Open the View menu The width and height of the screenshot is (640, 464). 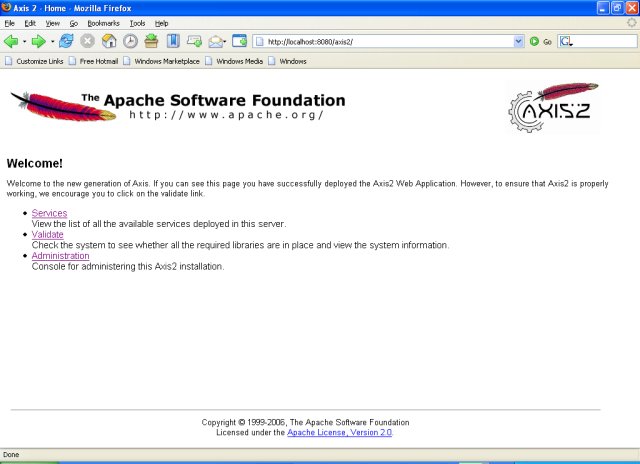52,23
